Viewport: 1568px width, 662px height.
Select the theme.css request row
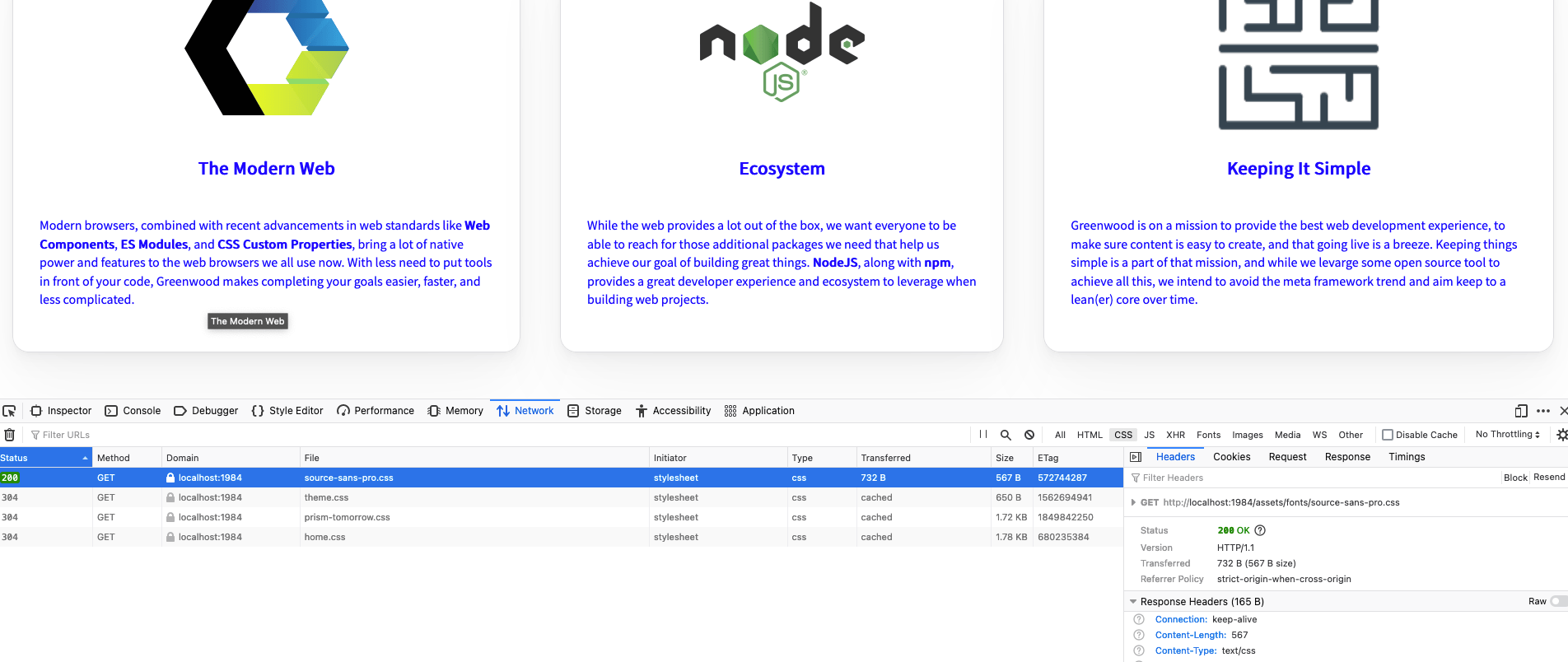[x=562, y=497]
